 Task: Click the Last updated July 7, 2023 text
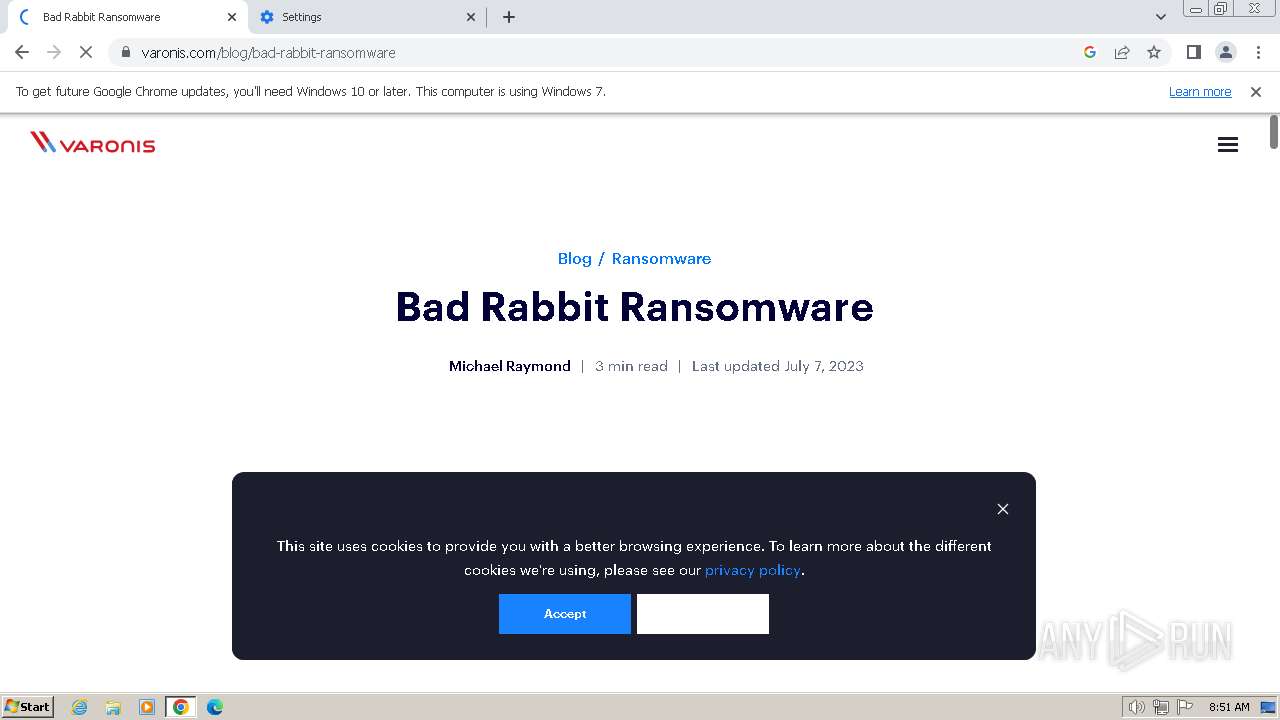coord(778,366)
